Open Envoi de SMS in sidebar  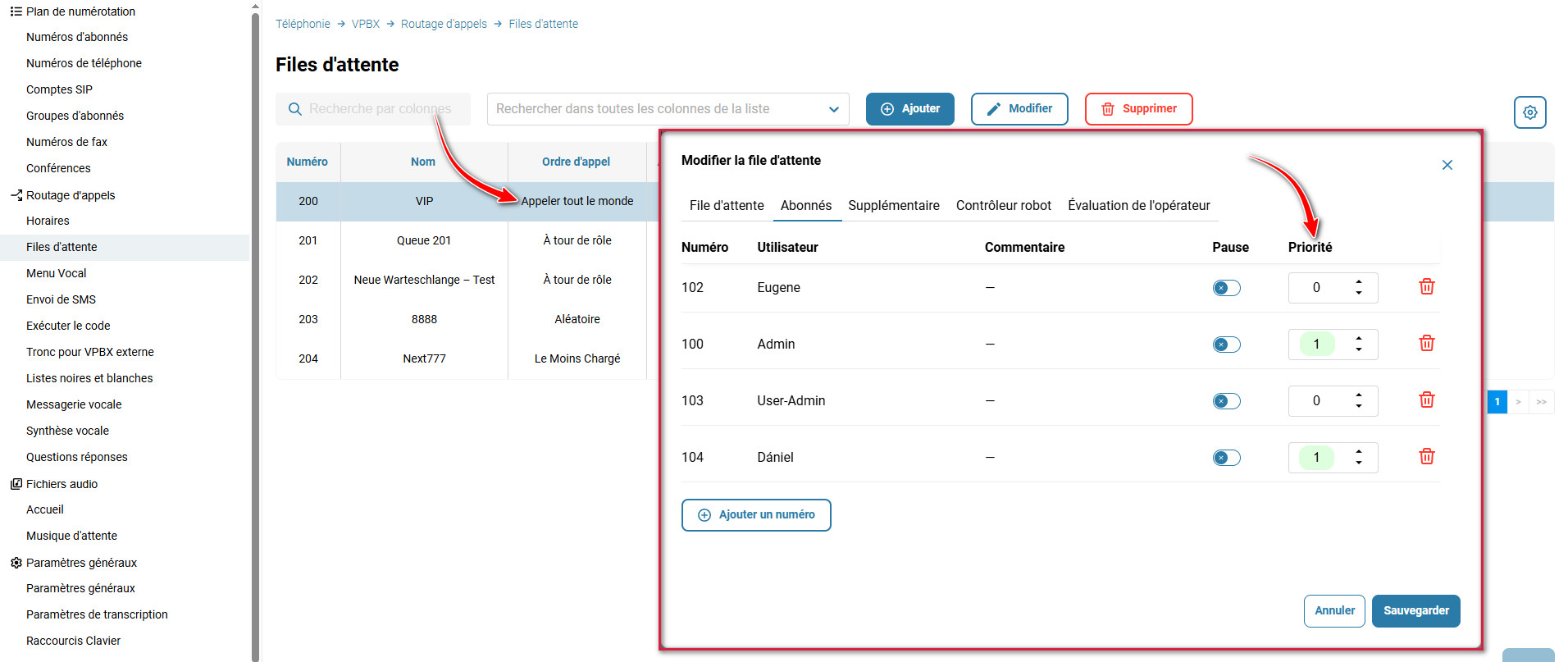[x=61, y=299]
